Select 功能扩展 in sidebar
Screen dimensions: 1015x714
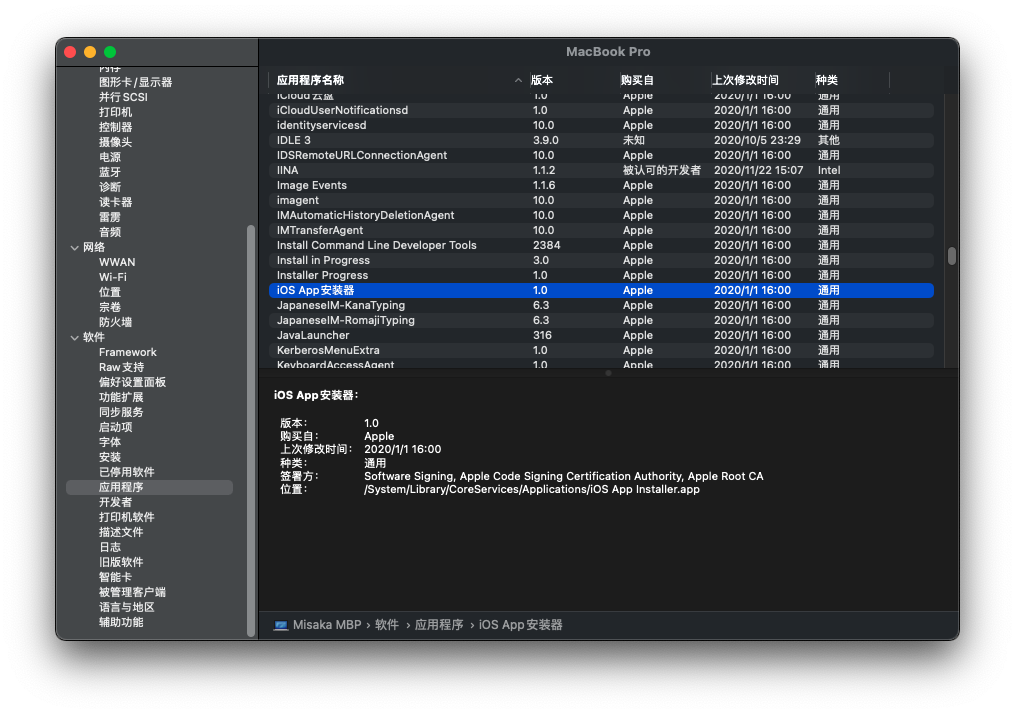[x=121, y=397]
